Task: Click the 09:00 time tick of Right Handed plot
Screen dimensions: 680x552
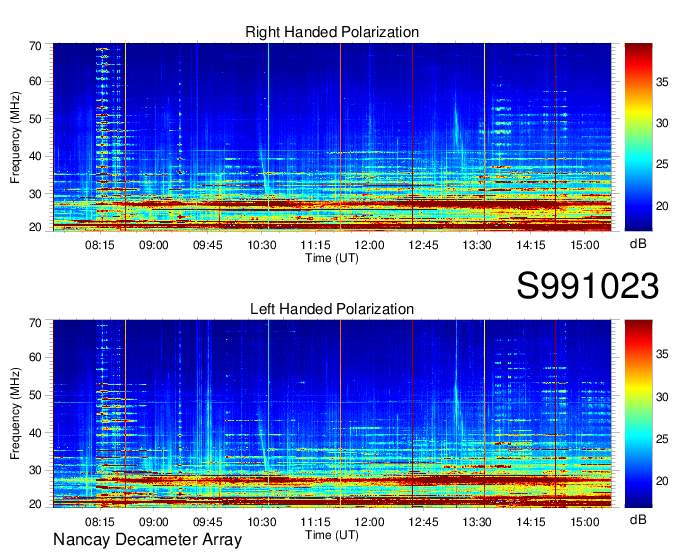Action: (154, 245)
